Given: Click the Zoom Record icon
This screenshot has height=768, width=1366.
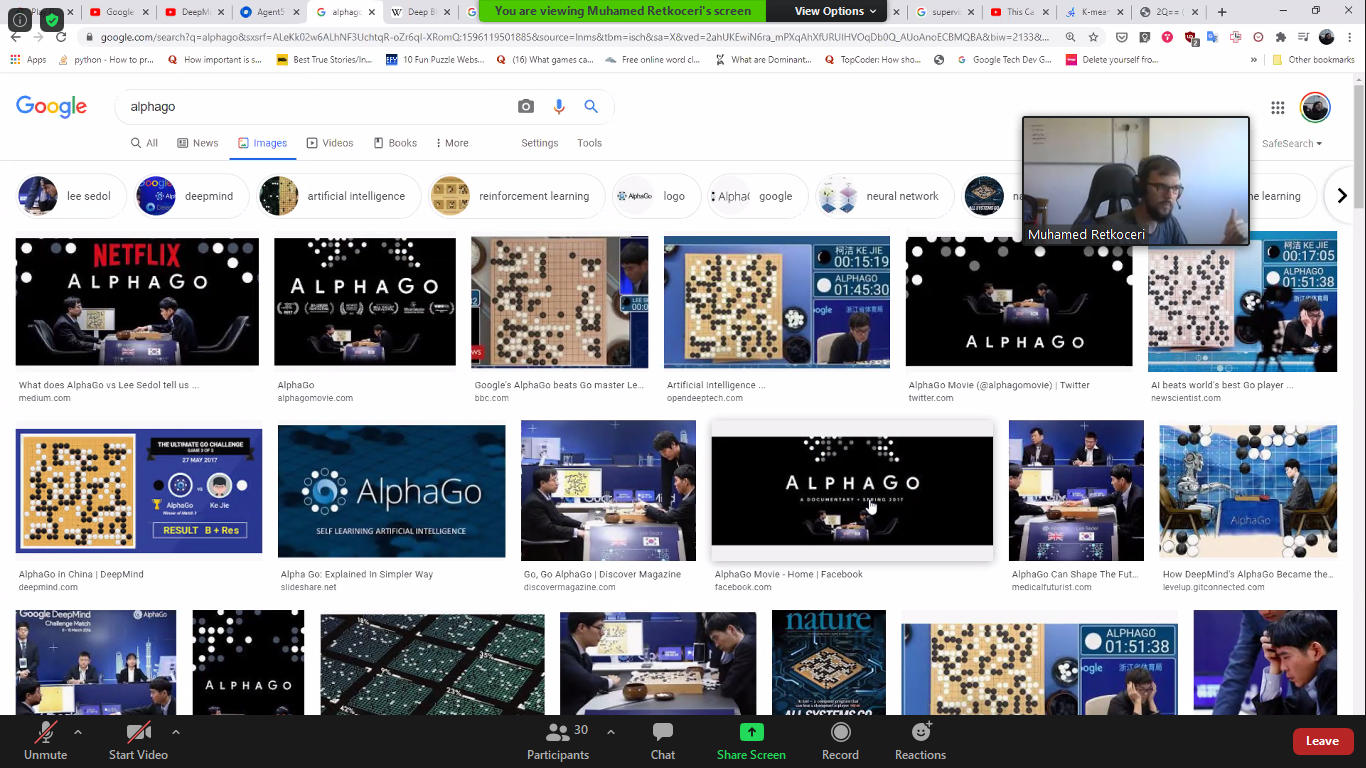Looking at the screenshot, I should (840, 741).
